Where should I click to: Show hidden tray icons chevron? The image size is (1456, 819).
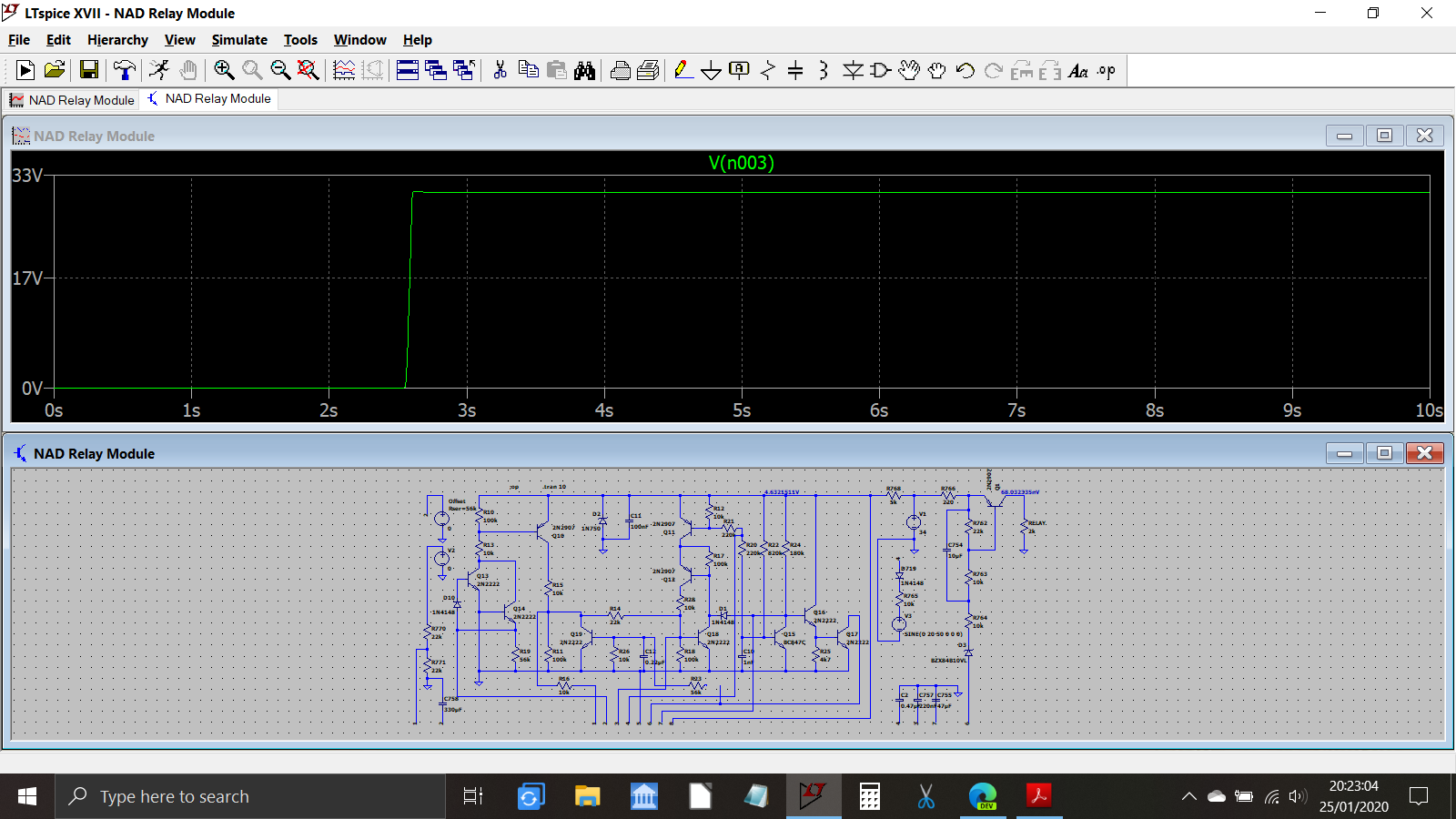coord(1189,796)
